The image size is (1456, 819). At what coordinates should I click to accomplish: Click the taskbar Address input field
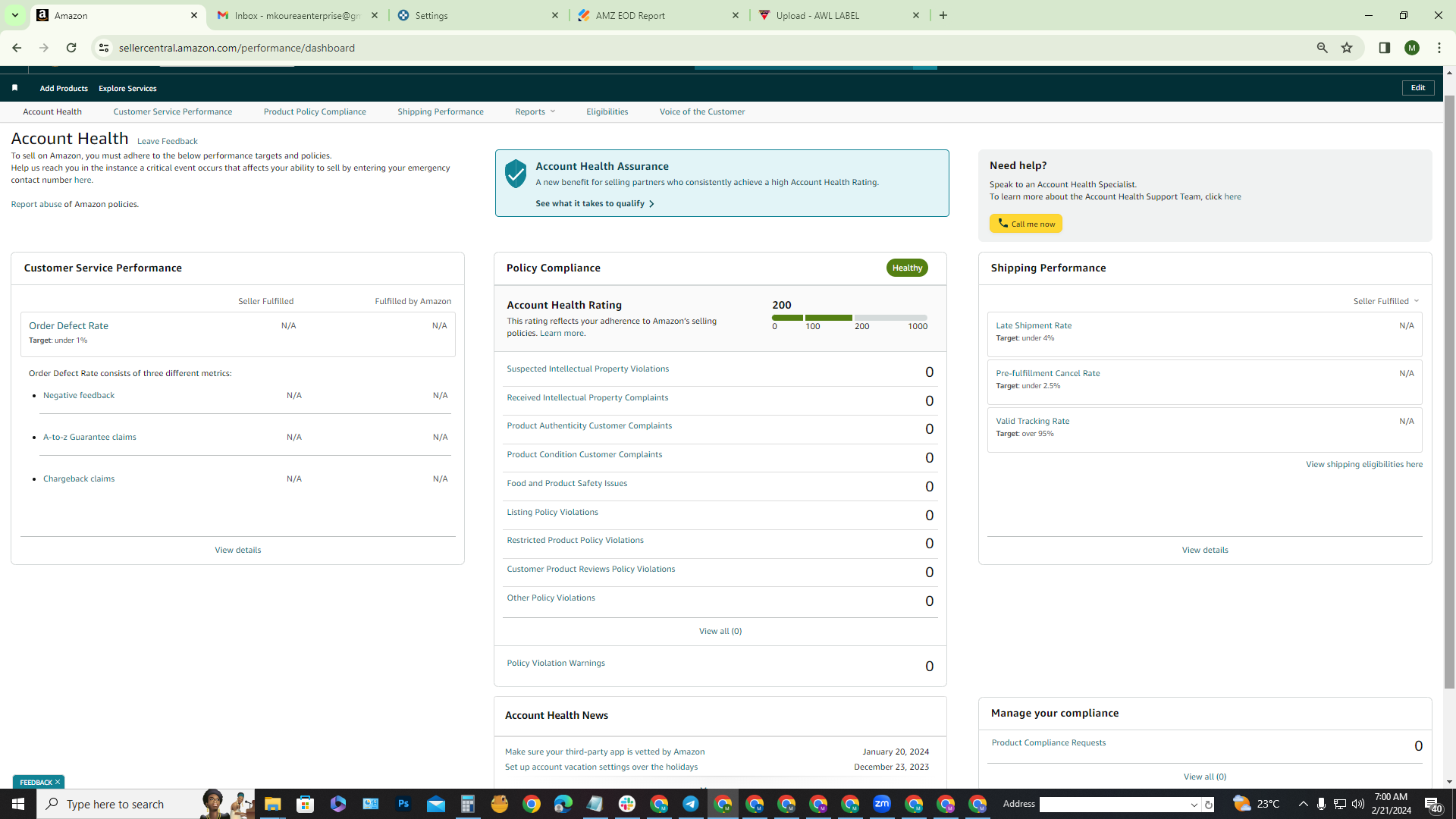[x=1113, y=805]
